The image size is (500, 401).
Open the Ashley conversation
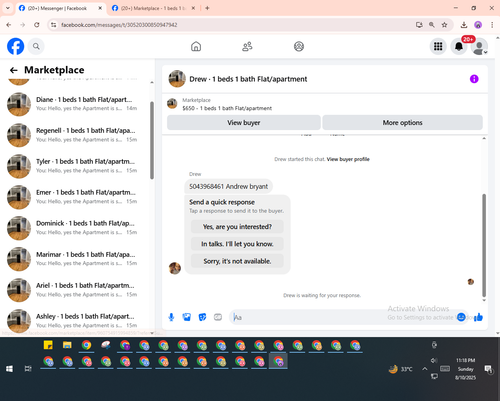[76, 321]
